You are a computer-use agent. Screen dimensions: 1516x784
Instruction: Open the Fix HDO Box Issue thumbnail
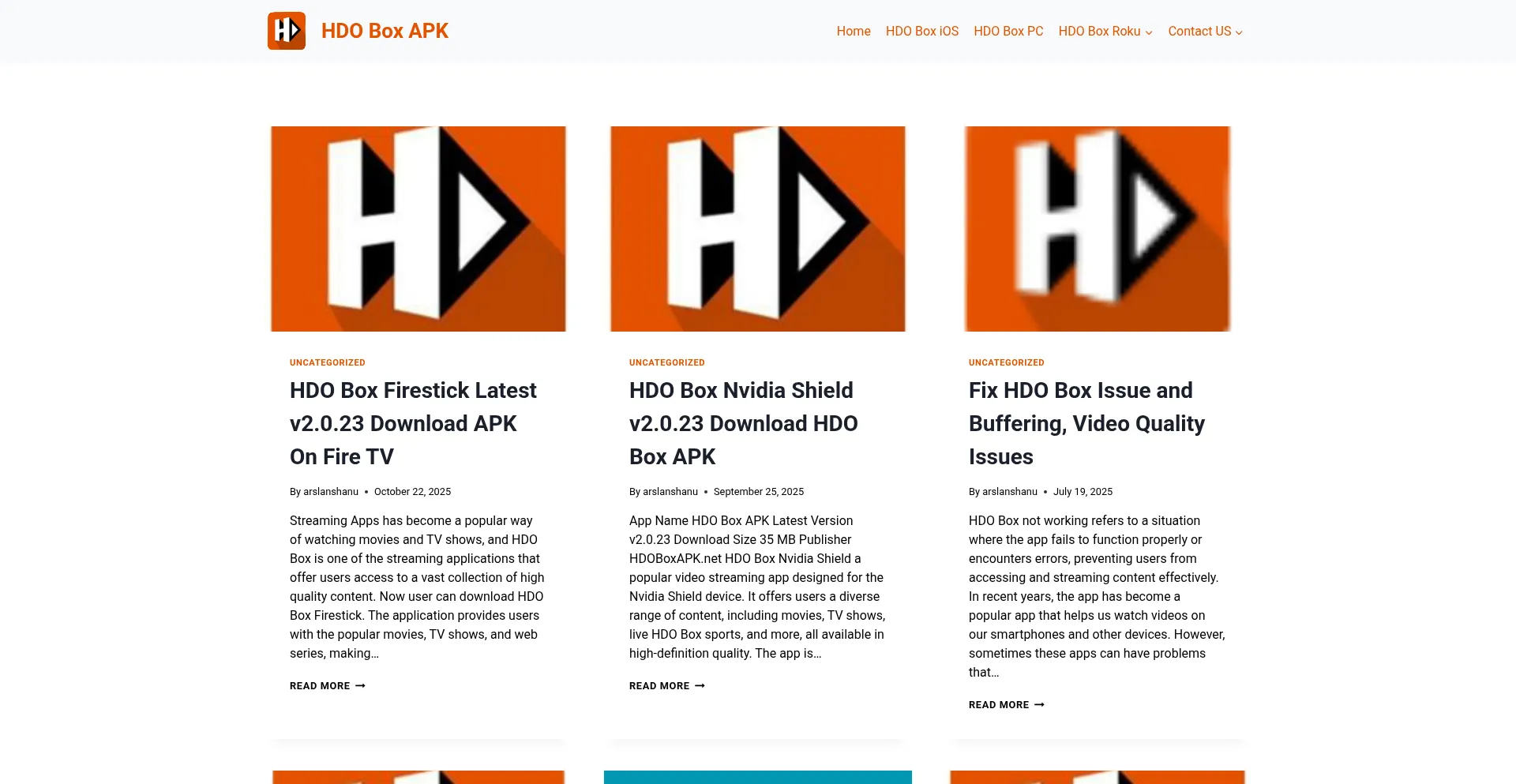(1098, 229)
